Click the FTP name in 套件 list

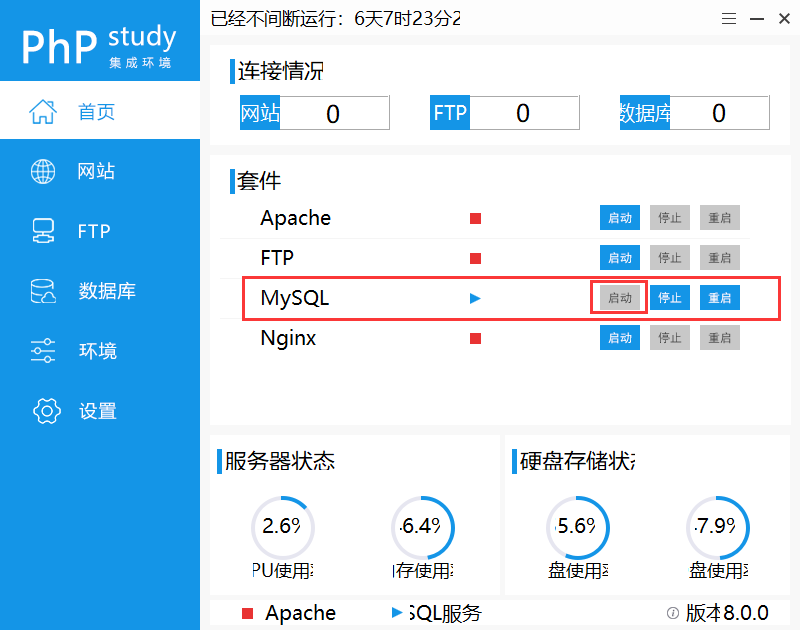point(277,258)
